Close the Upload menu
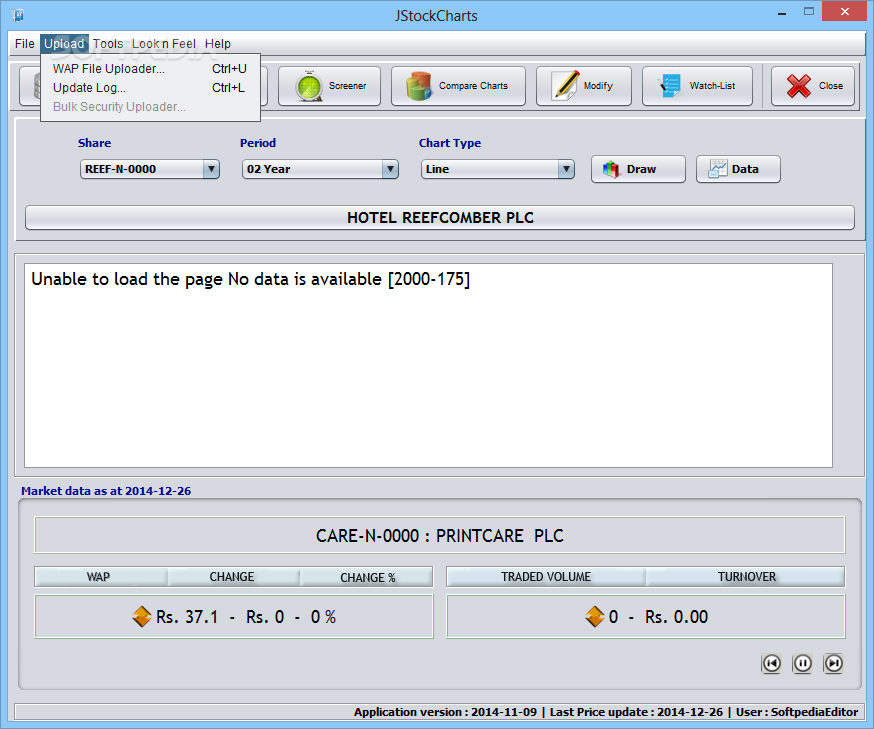Viewport: 874px width, 729px height. pos(64,43)
